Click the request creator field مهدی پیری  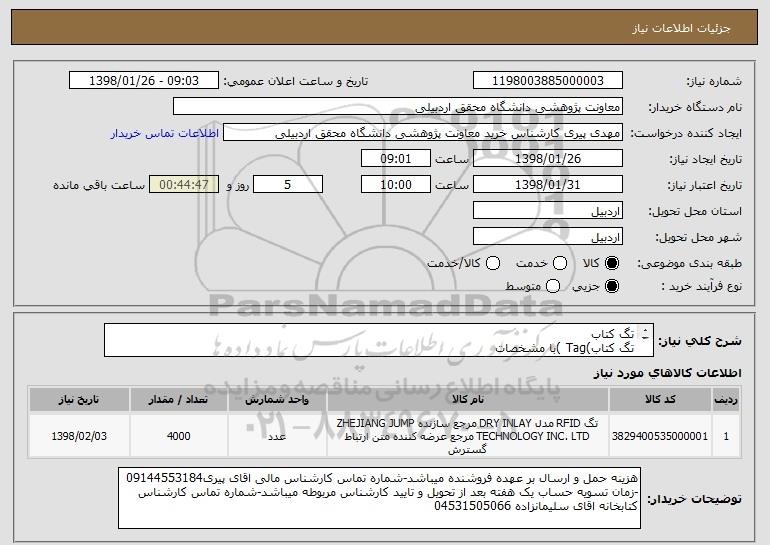(423, 133)
